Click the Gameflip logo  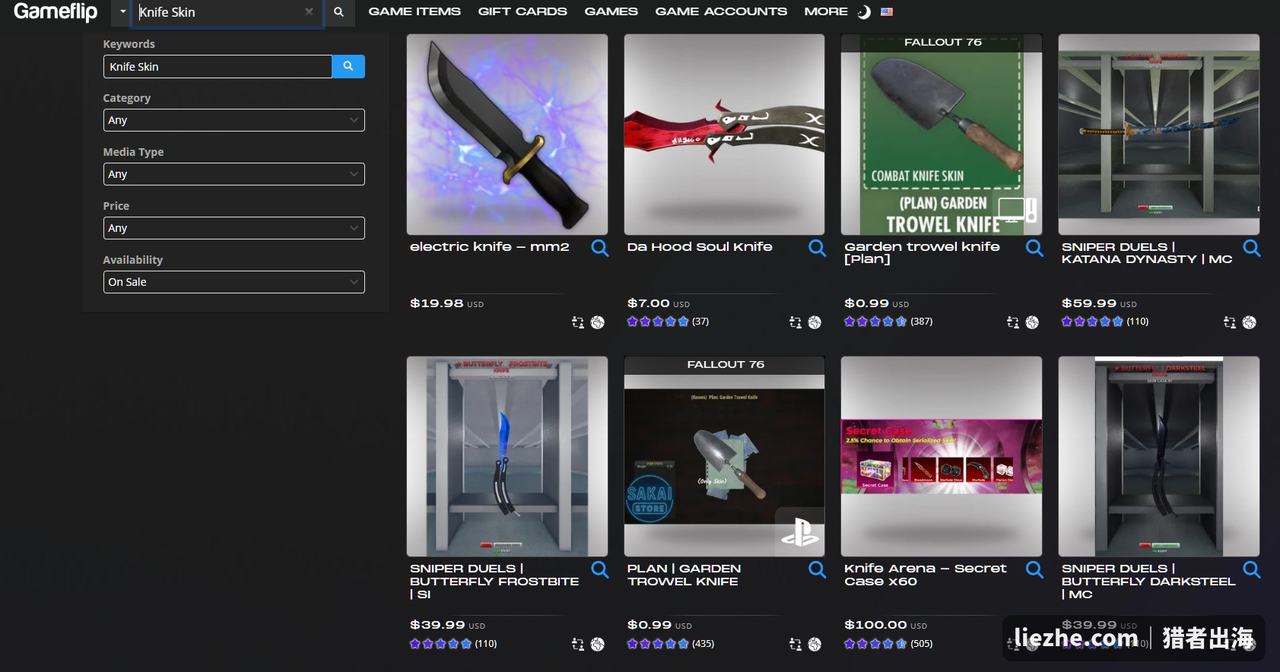[x=55, y=12]
